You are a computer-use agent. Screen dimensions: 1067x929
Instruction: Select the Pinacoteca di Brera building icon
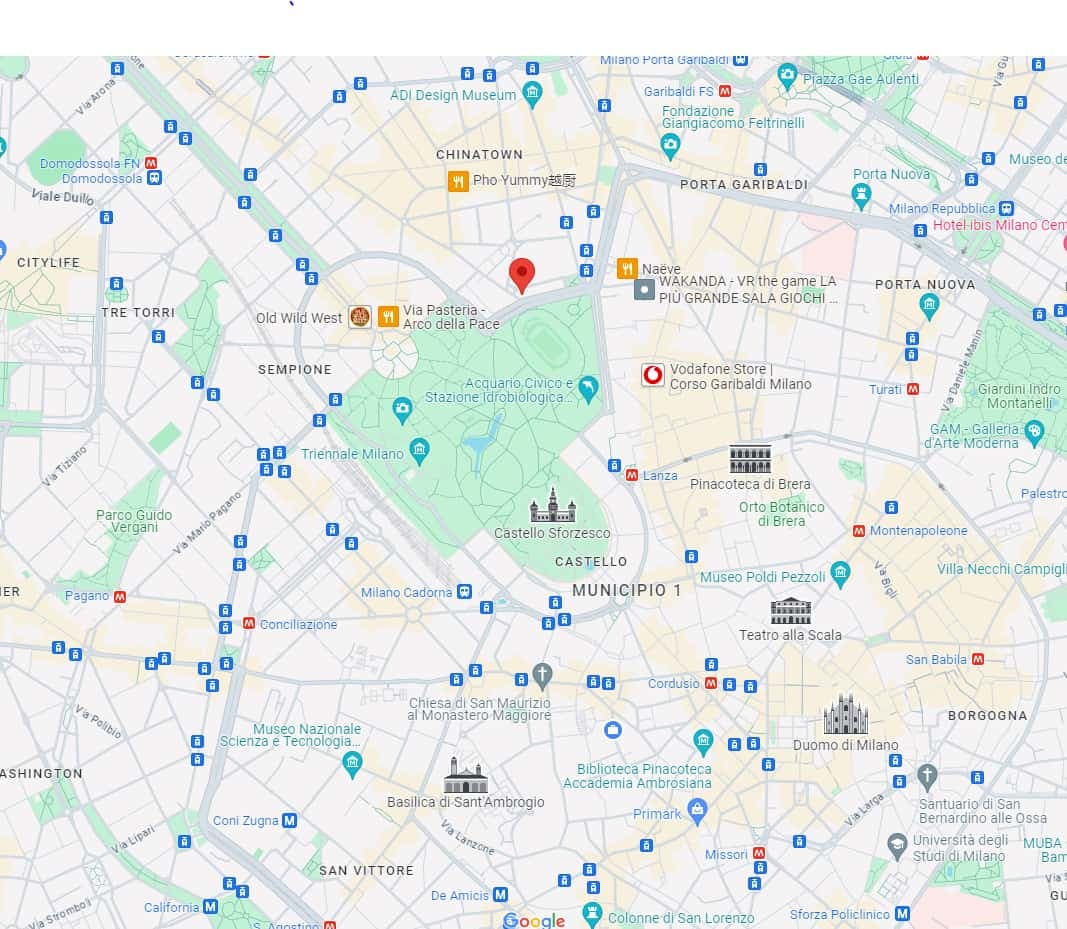[751, 459]
